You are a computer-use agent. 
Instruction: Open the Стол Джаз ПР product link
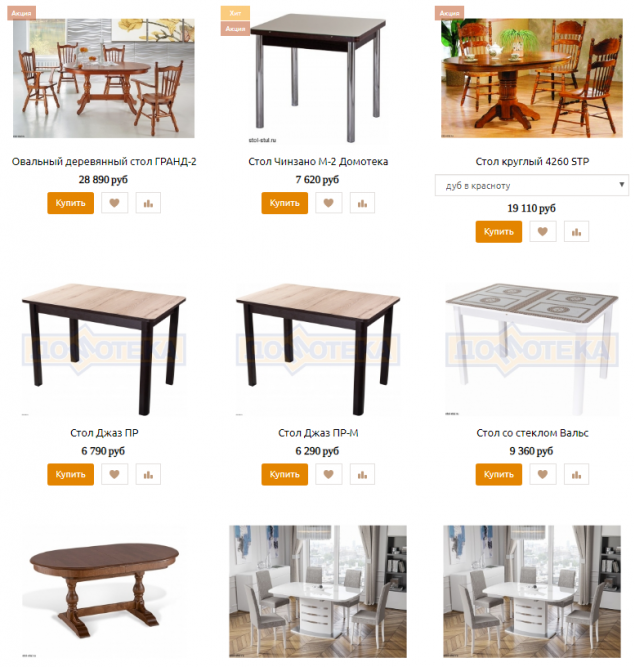[x=104, y=433]
